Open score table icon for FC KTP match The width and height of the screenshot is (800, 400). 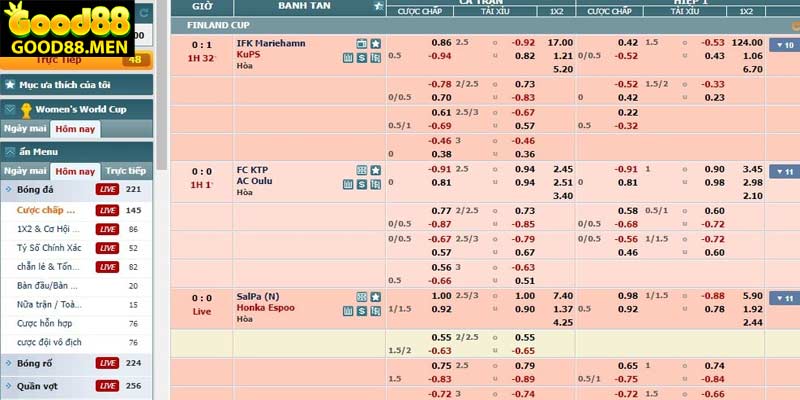(376, 184)
